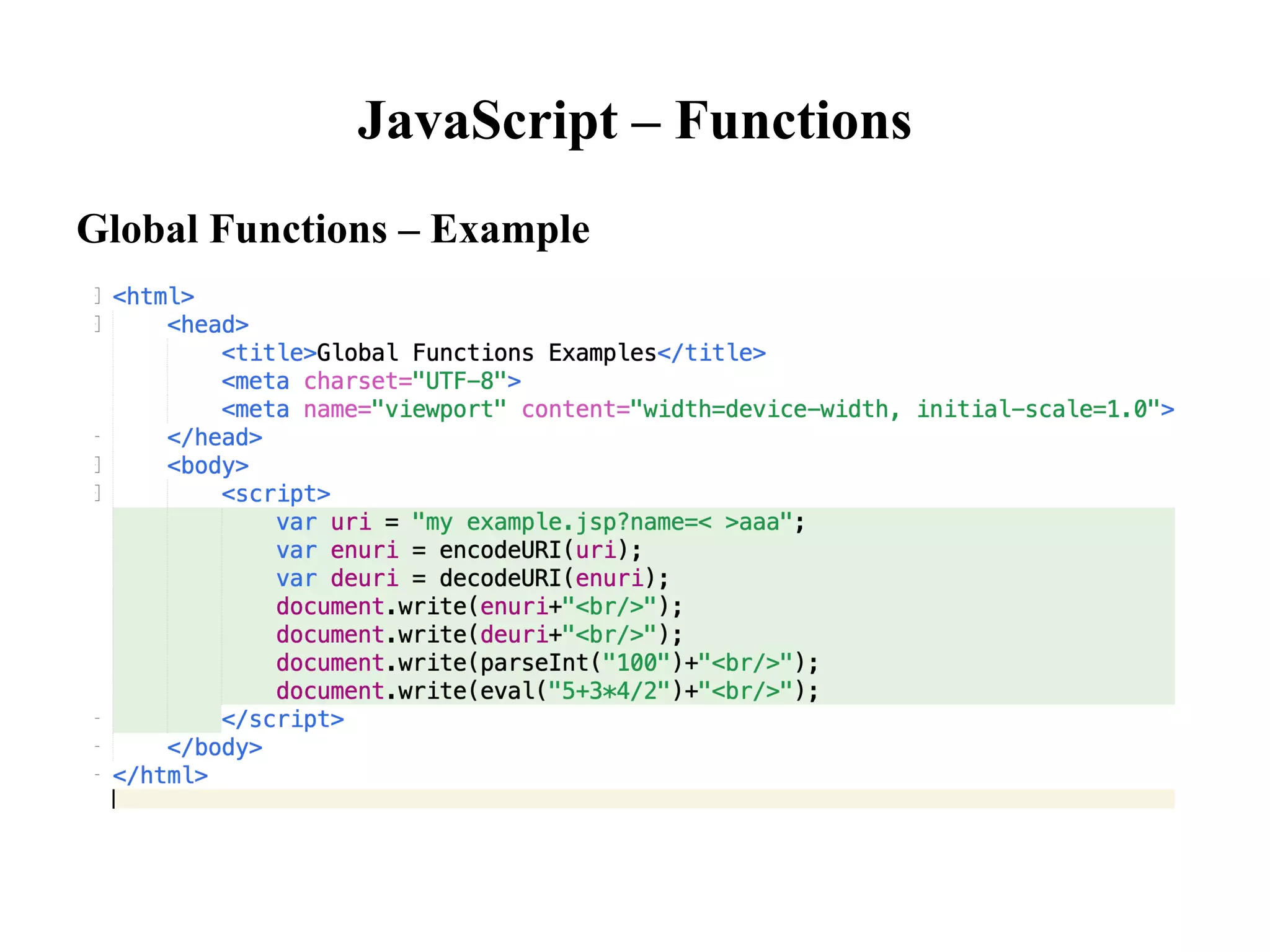Collapse the <html> fold marker in gutter
Image resolution: width=1270 pixels, height=952 pixels.
coord(97,296)
